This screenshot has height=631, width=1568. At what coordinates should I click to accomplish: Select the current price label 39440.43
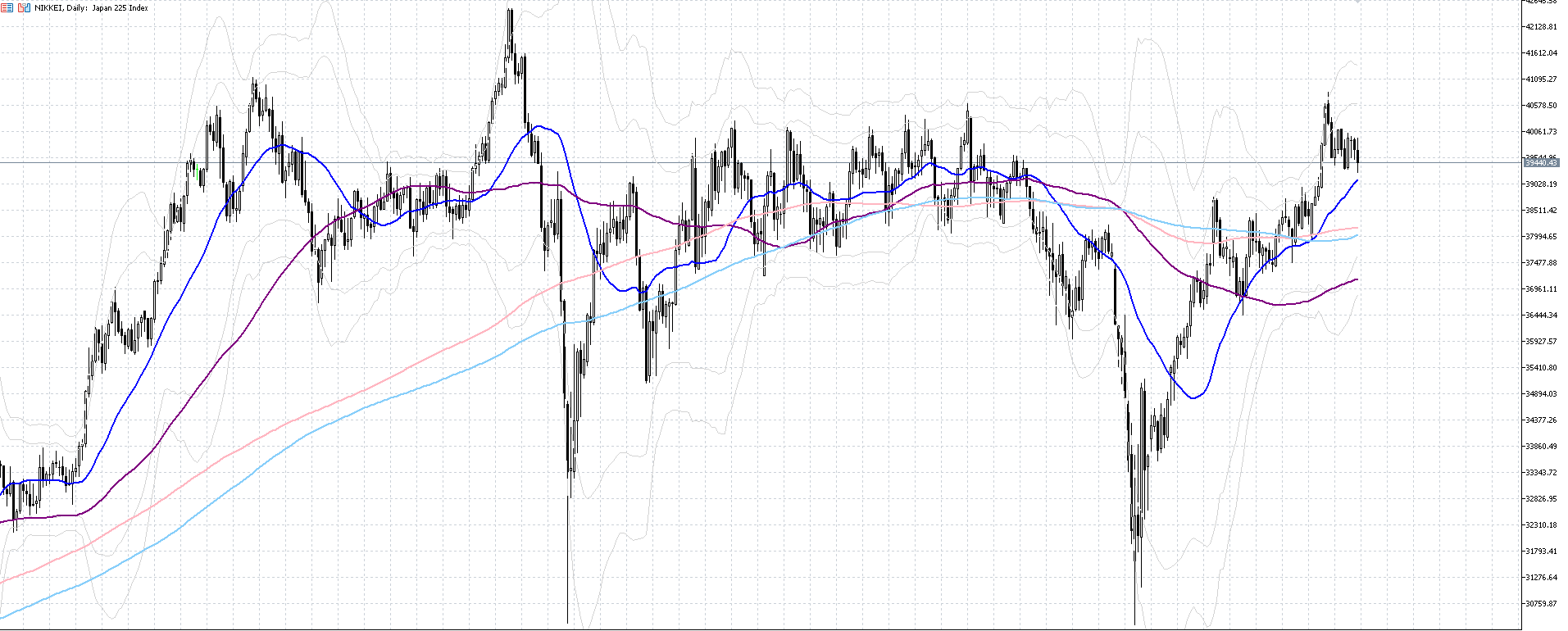(x=1541, y=163)
